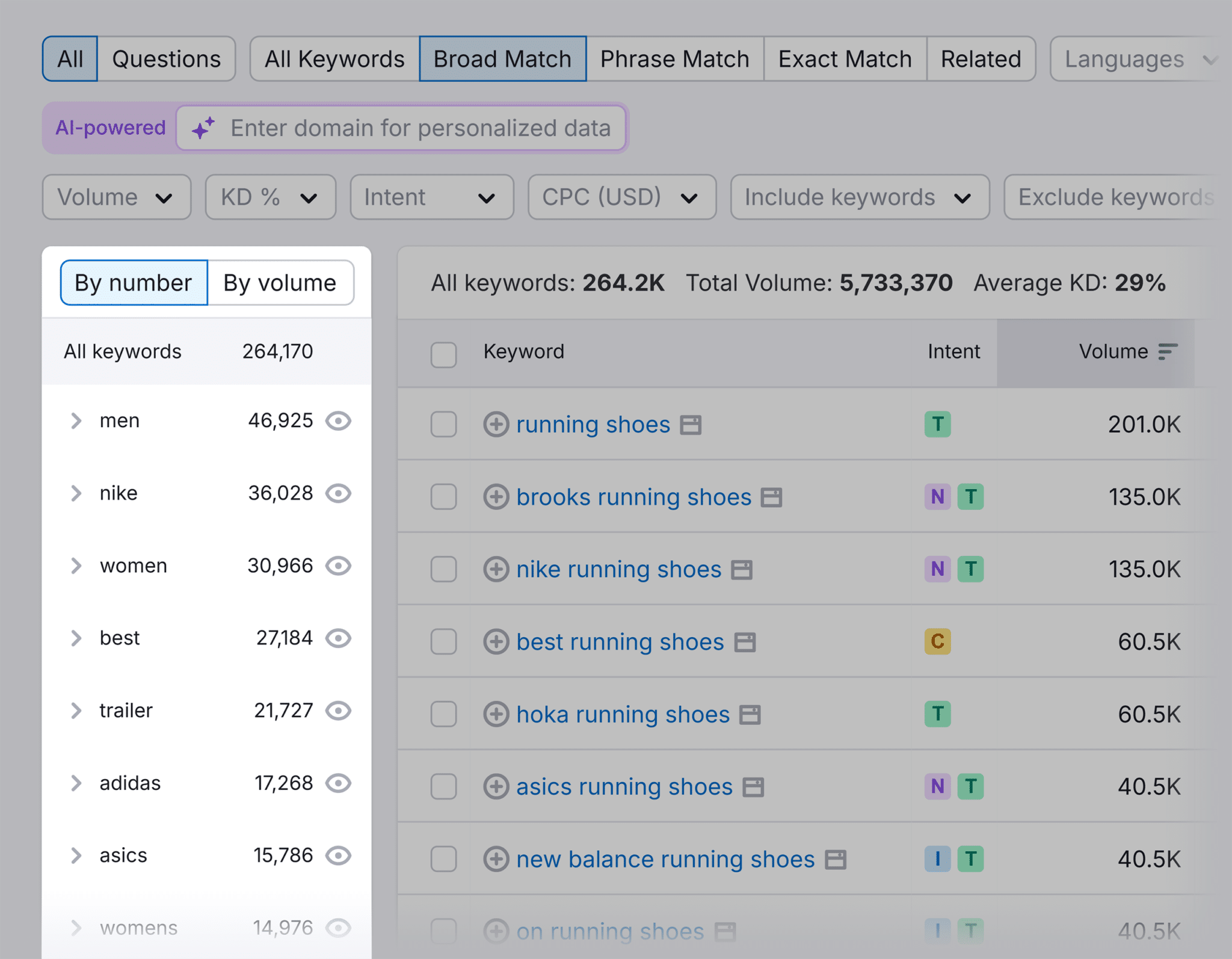Viewport: 1232px width, 959px height.
Task: Add 'running shoes' keyword via plus icon
Action: (x=496, y=424)
